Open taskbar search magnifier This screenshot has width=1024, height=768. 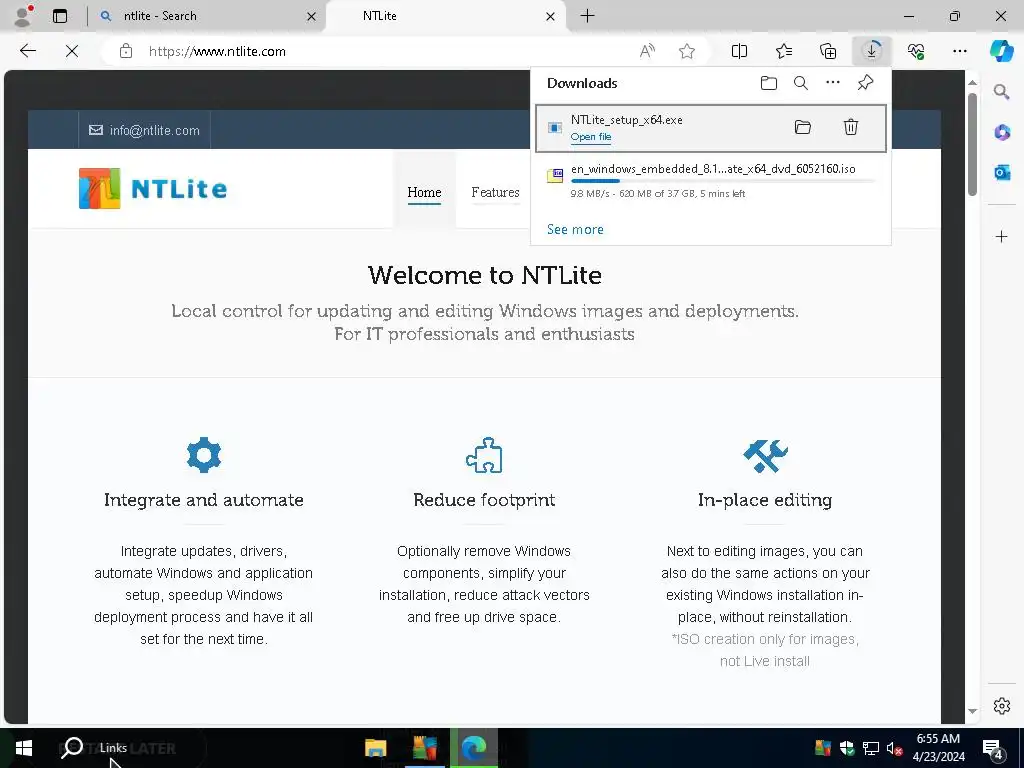[72, 747]
